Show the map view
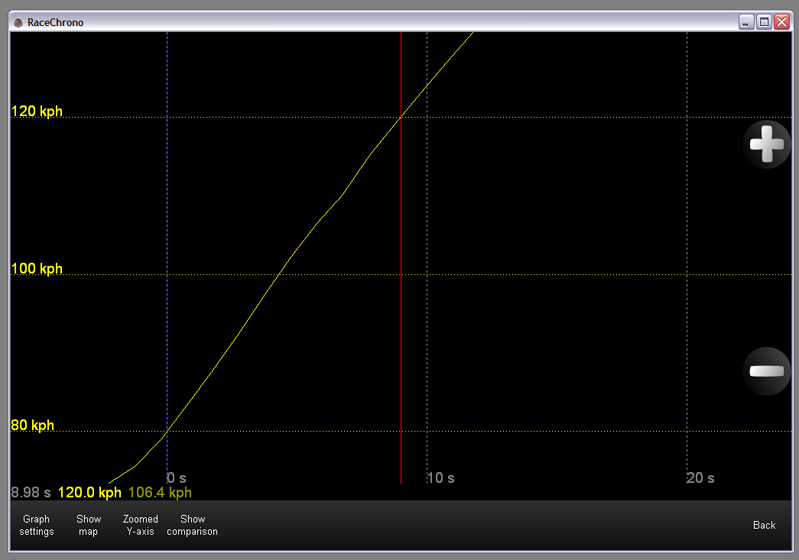Image resolution: width=799 pixels, height=560 pixels. (x=89, y=525)
